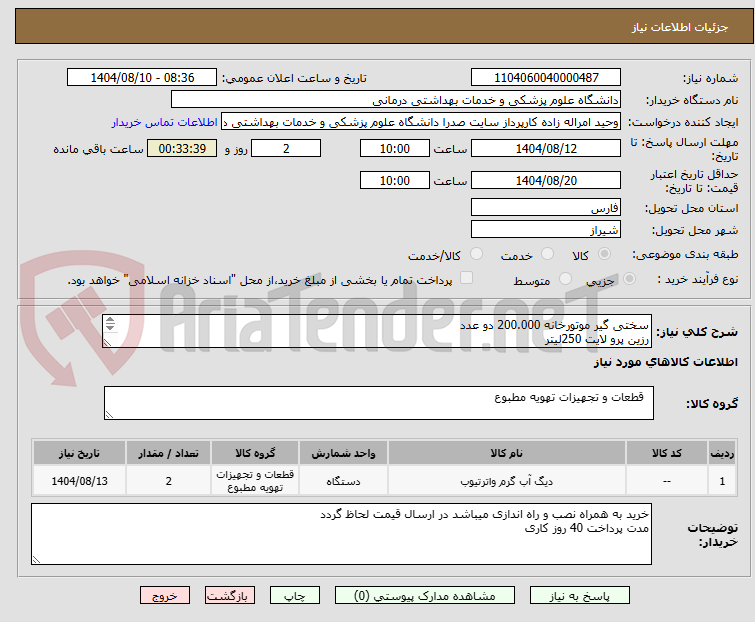Click the table cell قطعات و تجهیزات تهویه مطبوع
The image size is (755, 622).
[x=255, y=481]
